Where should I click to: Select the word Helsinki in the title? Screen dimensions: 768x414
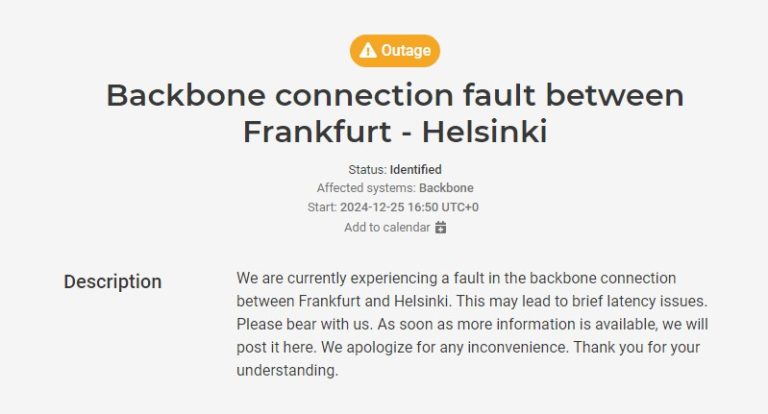coord(484,131)
